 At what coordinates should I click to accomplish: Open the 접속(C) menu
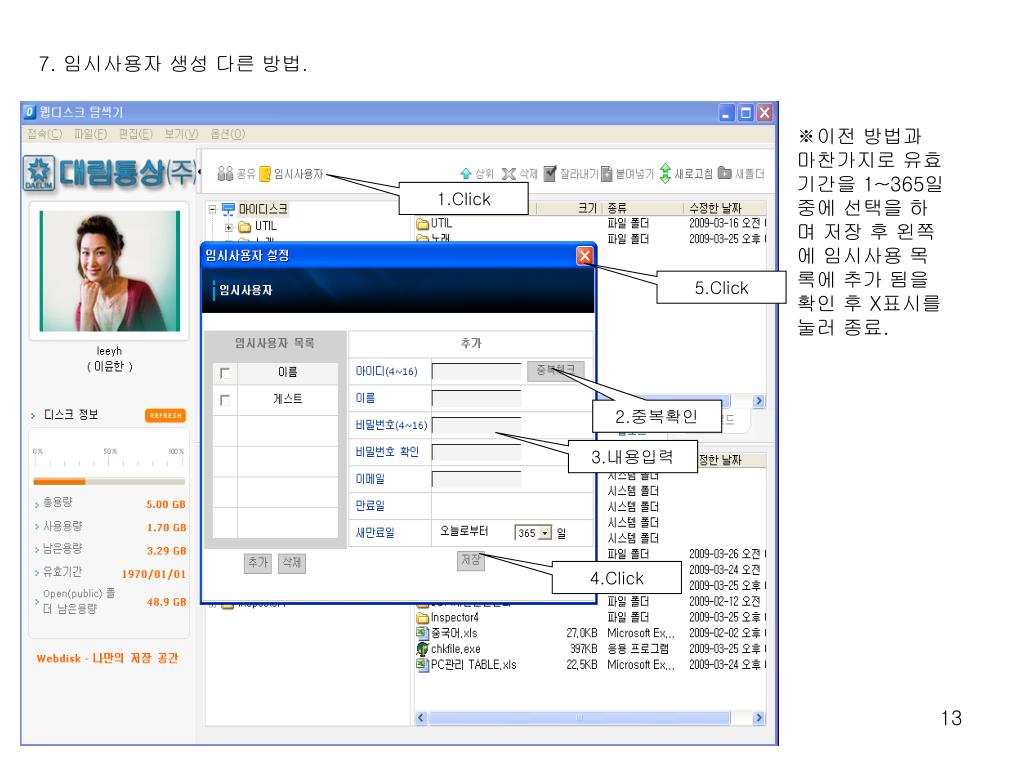point(44,134)
